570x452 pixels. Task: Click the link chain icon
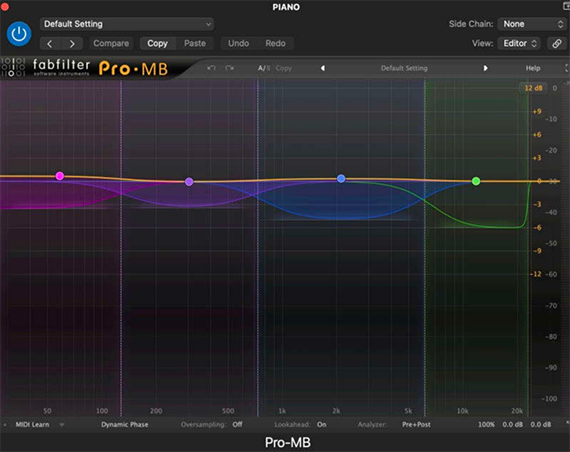(x=557, y=43)
